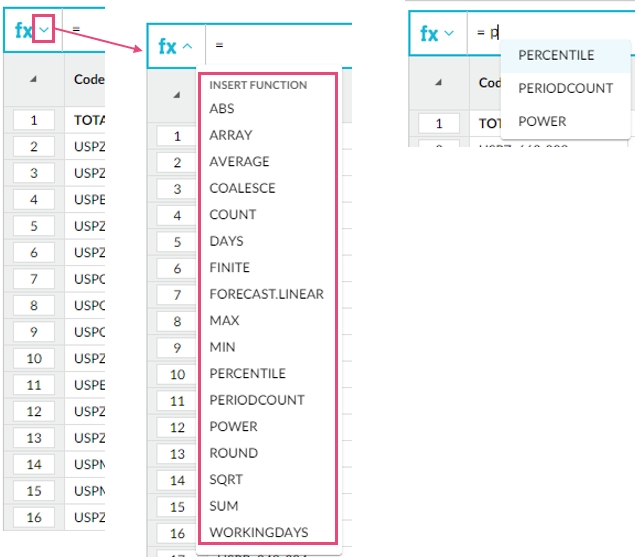The image size is (638, 559).
Task: Click the formula input containing '= p'
Action: click(x=550, y=33)
